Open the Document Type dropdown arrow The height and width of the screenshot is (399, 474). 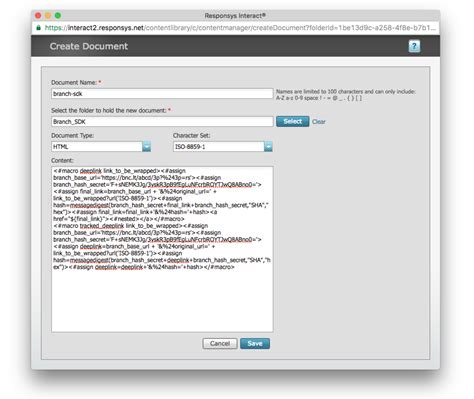click(146, 147)
